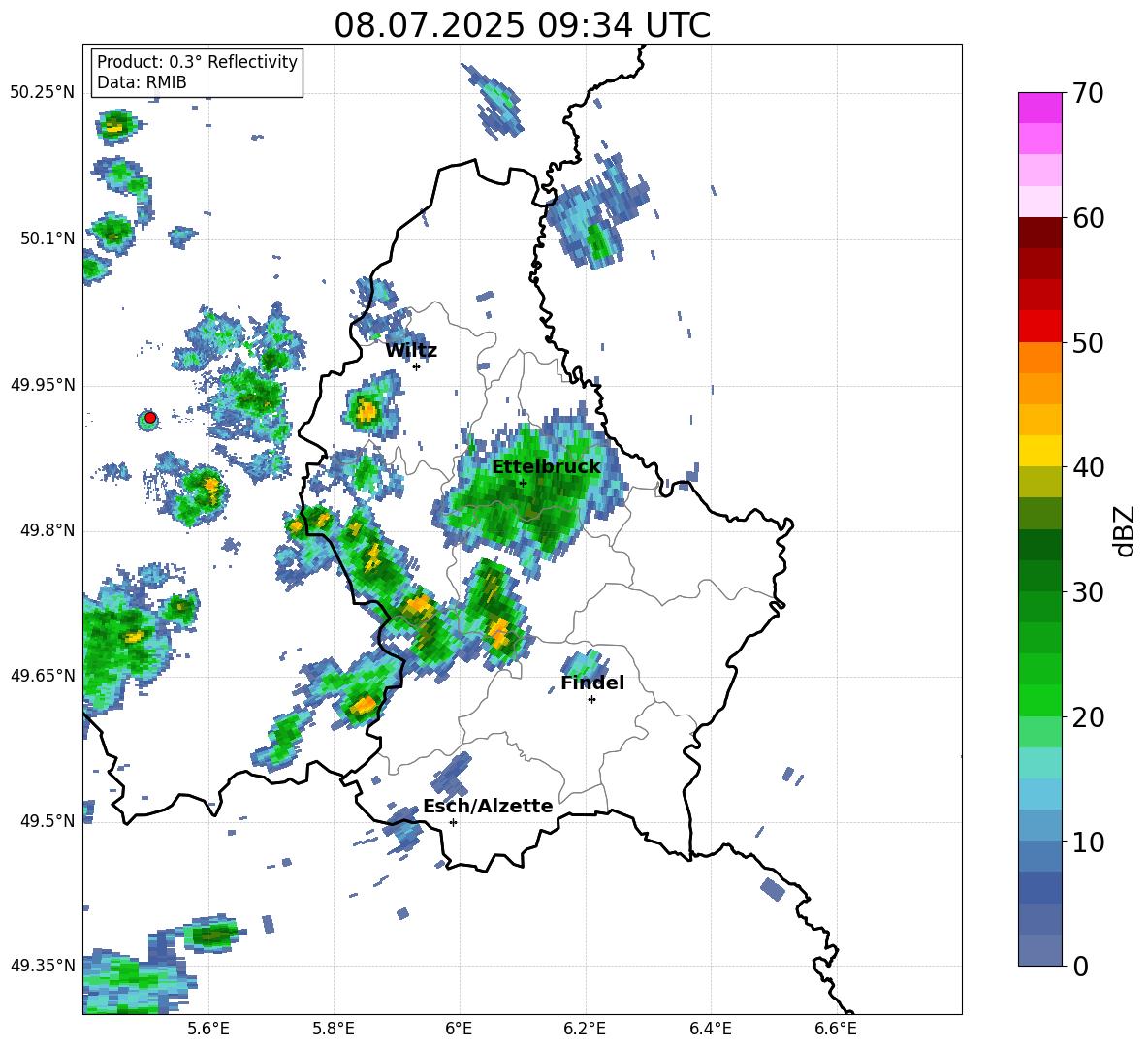Click the 5.6°E longitude label
This screenshot has width=1148, height=1048.
pos(208,1029)
